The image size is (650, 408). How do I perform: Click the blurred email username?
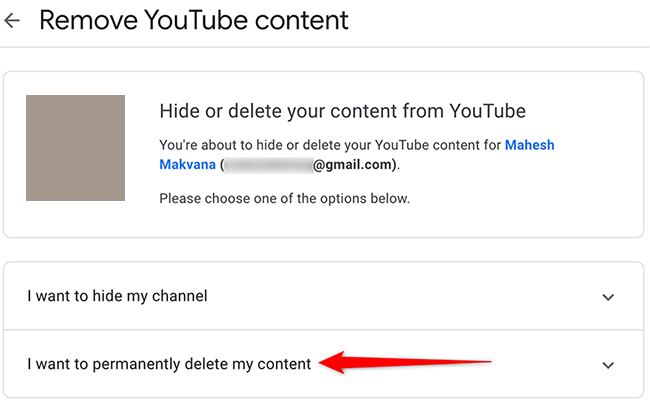tap(268, 165)
